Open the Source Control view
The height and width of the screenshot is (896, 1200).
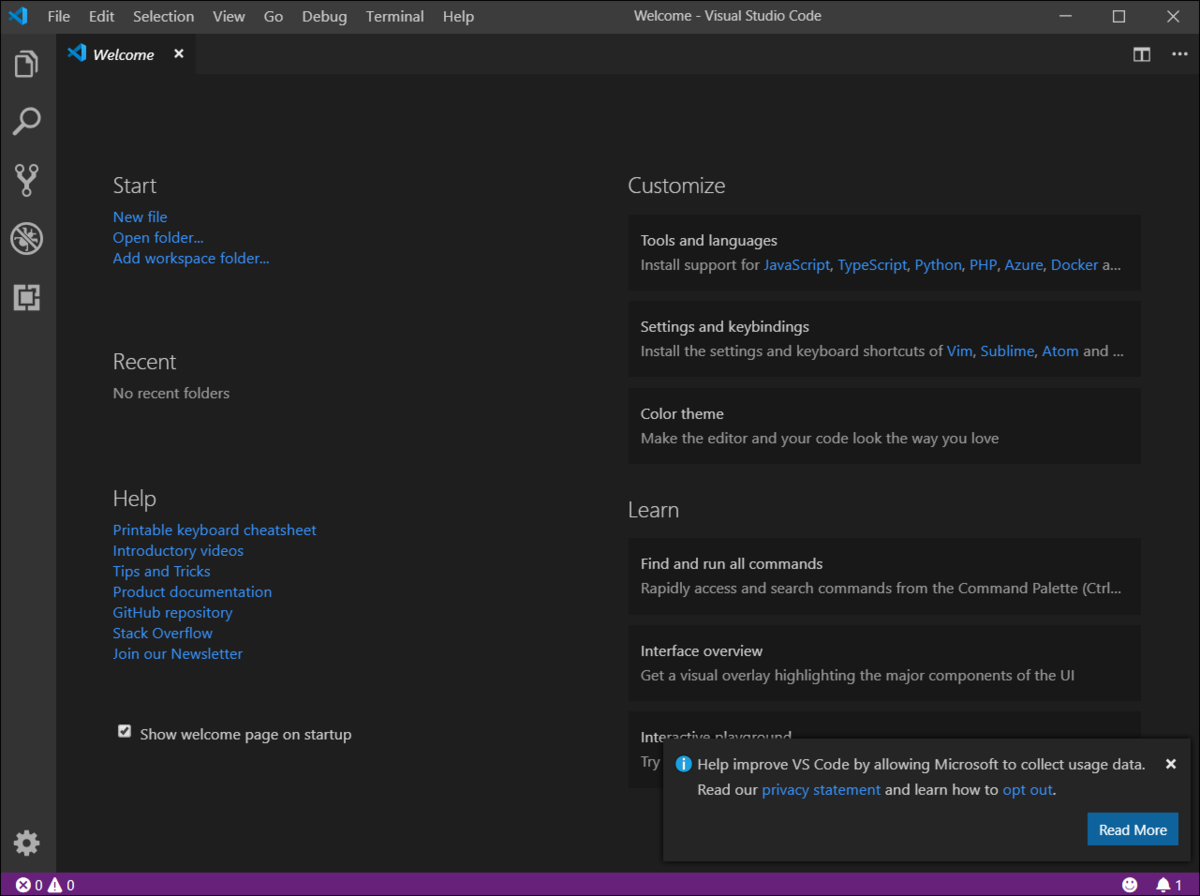click(x=27, y=180)
